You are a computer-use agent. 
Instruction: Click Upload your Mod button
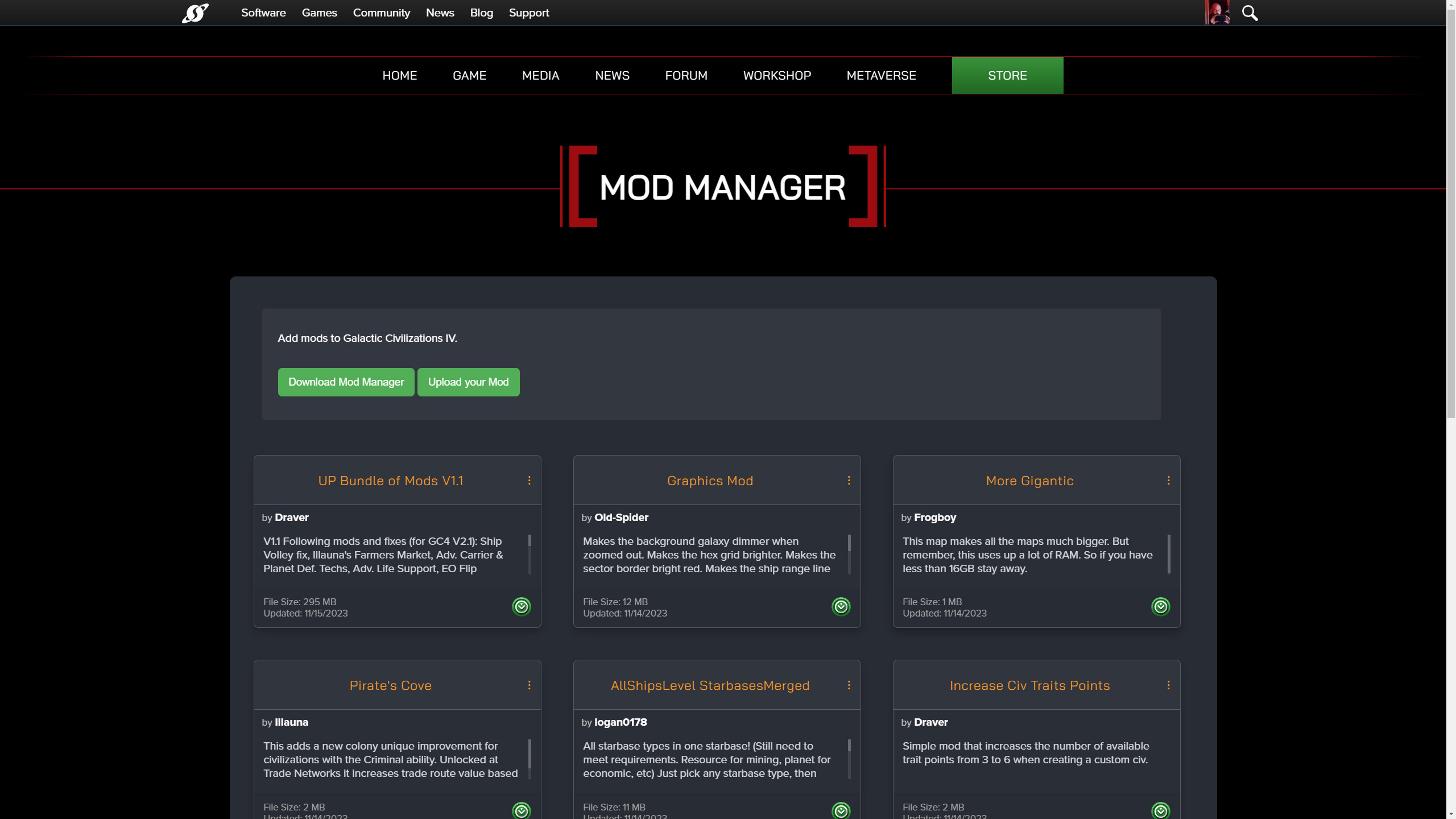tap(468, 382)
